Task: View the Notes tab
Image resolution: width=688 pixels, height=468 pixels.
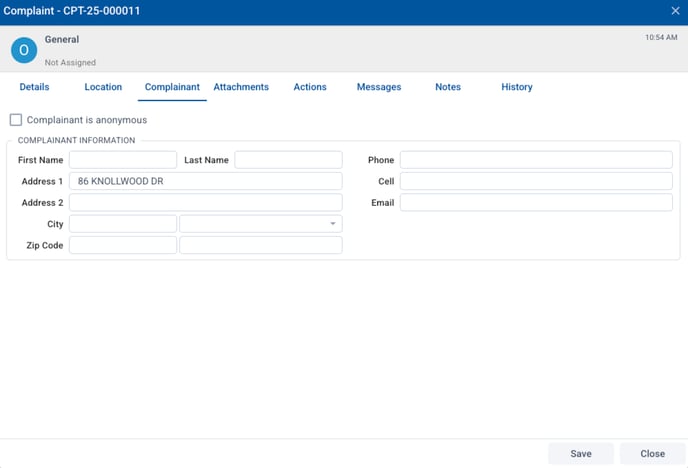Action: tap(448, 87)
